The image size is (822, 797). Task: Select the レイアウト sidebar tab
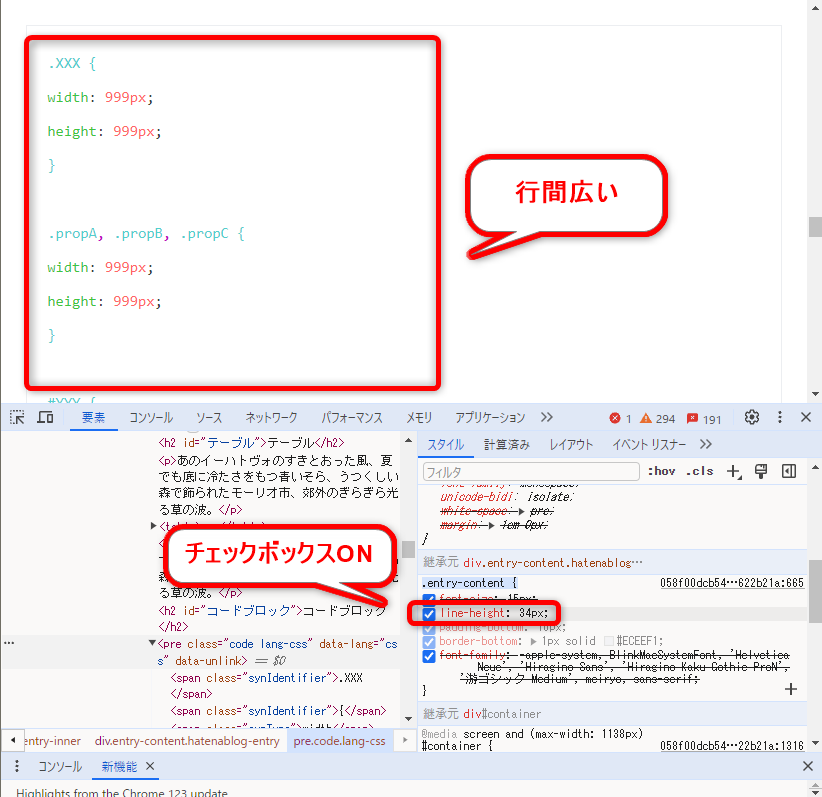(571, 445)
